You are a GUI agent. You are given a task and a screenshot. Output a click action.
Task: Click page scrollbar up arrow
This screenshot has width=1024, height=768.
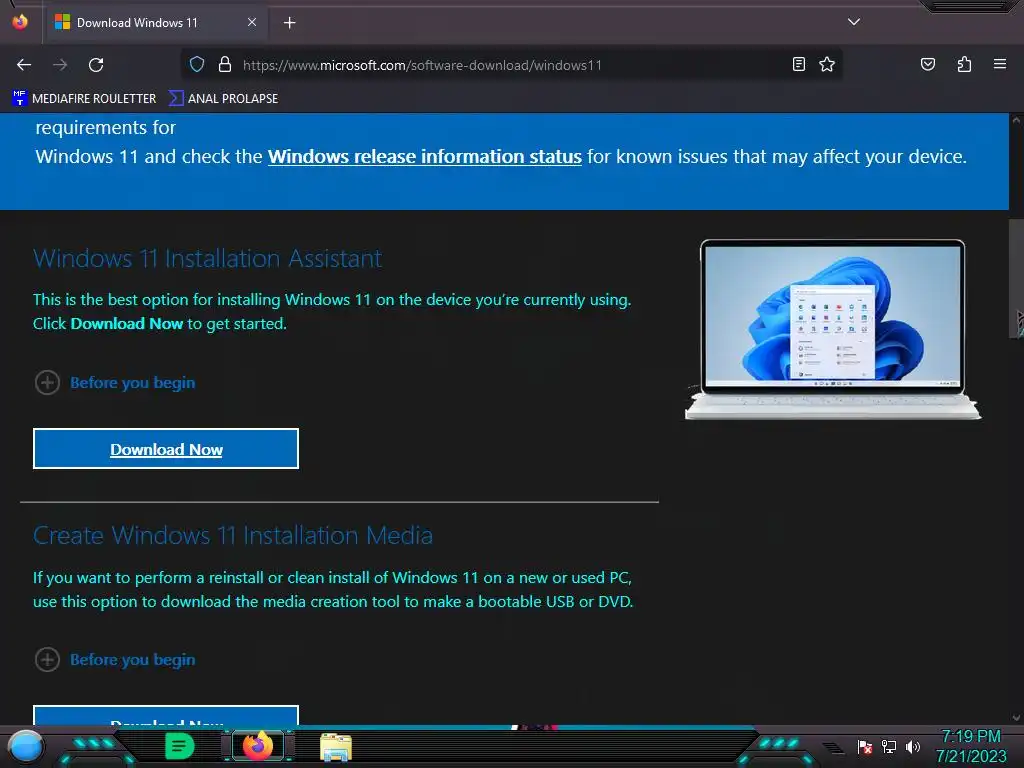pos(1016,120)
